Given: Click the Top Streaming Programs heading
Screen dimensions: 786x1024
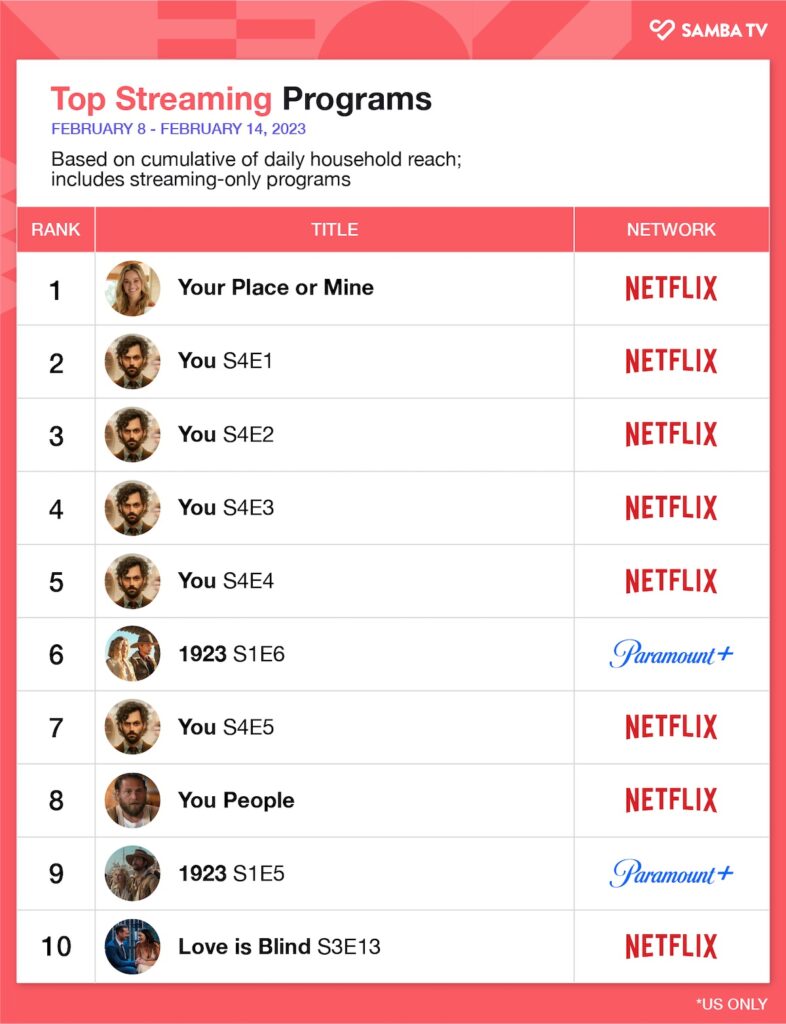Looking at the screenshot, I should point(241,99).
